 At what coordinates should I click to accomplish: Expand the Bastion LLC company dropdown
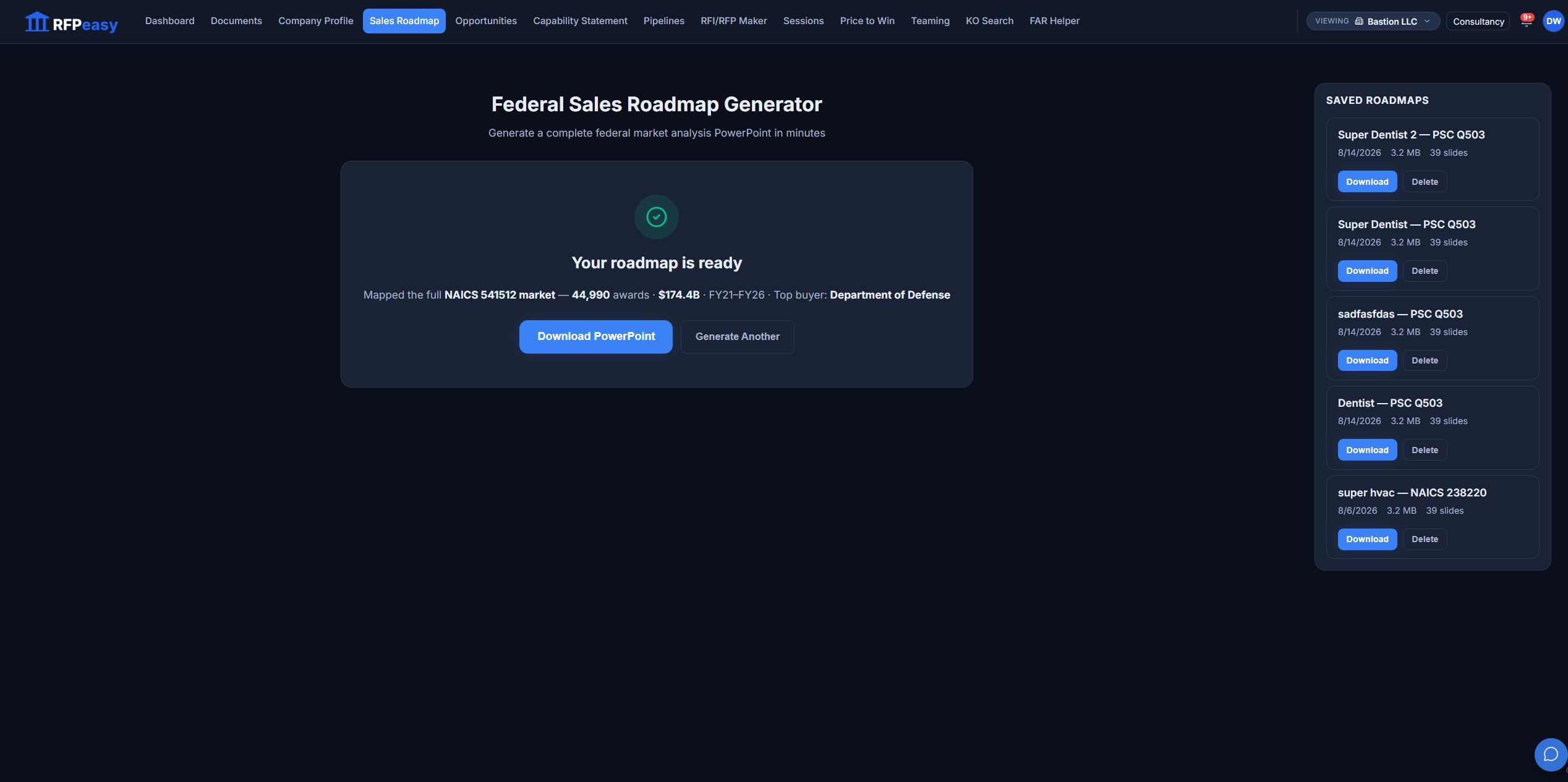[1373, 21]
